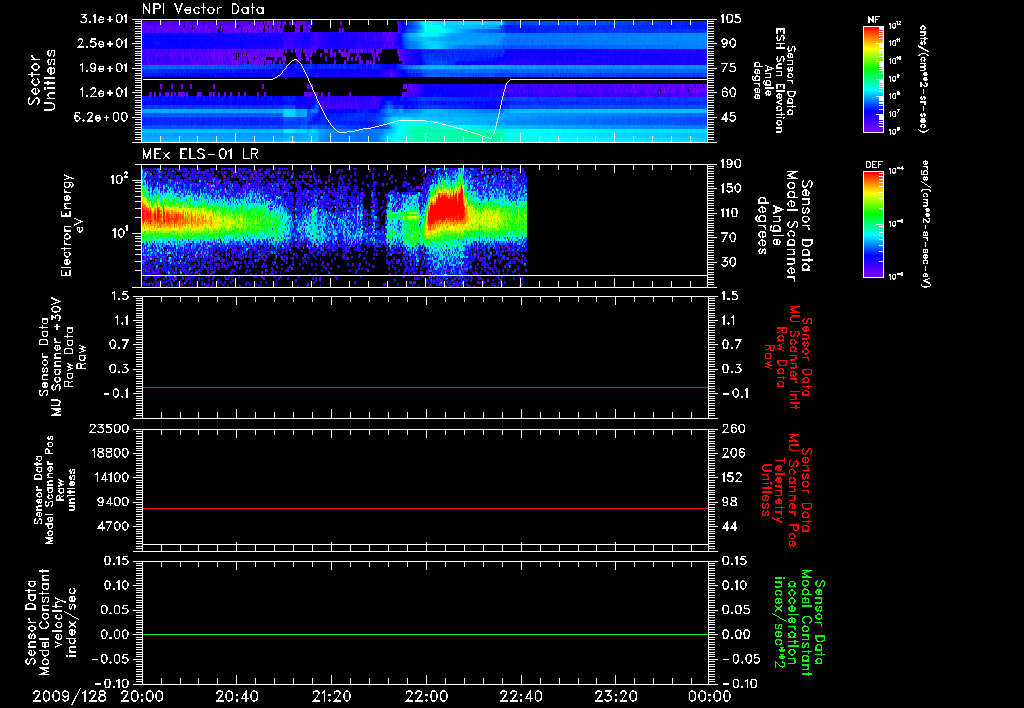Click the "206" telemetry tick label
The height and width of the screenshot is (708, 1024).
(731, 453)
